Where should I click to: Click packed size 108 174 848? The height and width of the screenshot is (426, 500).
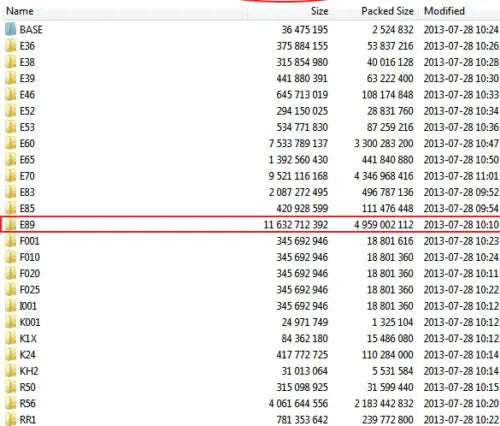pos(388,95)
